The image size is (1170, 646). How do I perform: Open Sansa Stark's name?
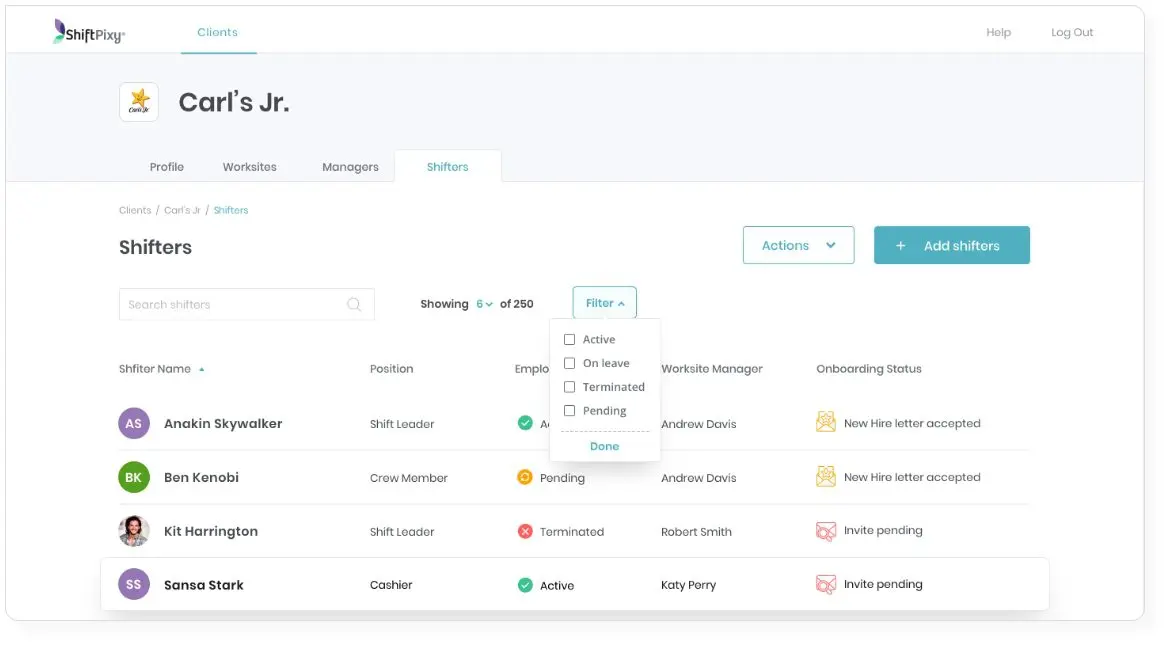(204, 585)
